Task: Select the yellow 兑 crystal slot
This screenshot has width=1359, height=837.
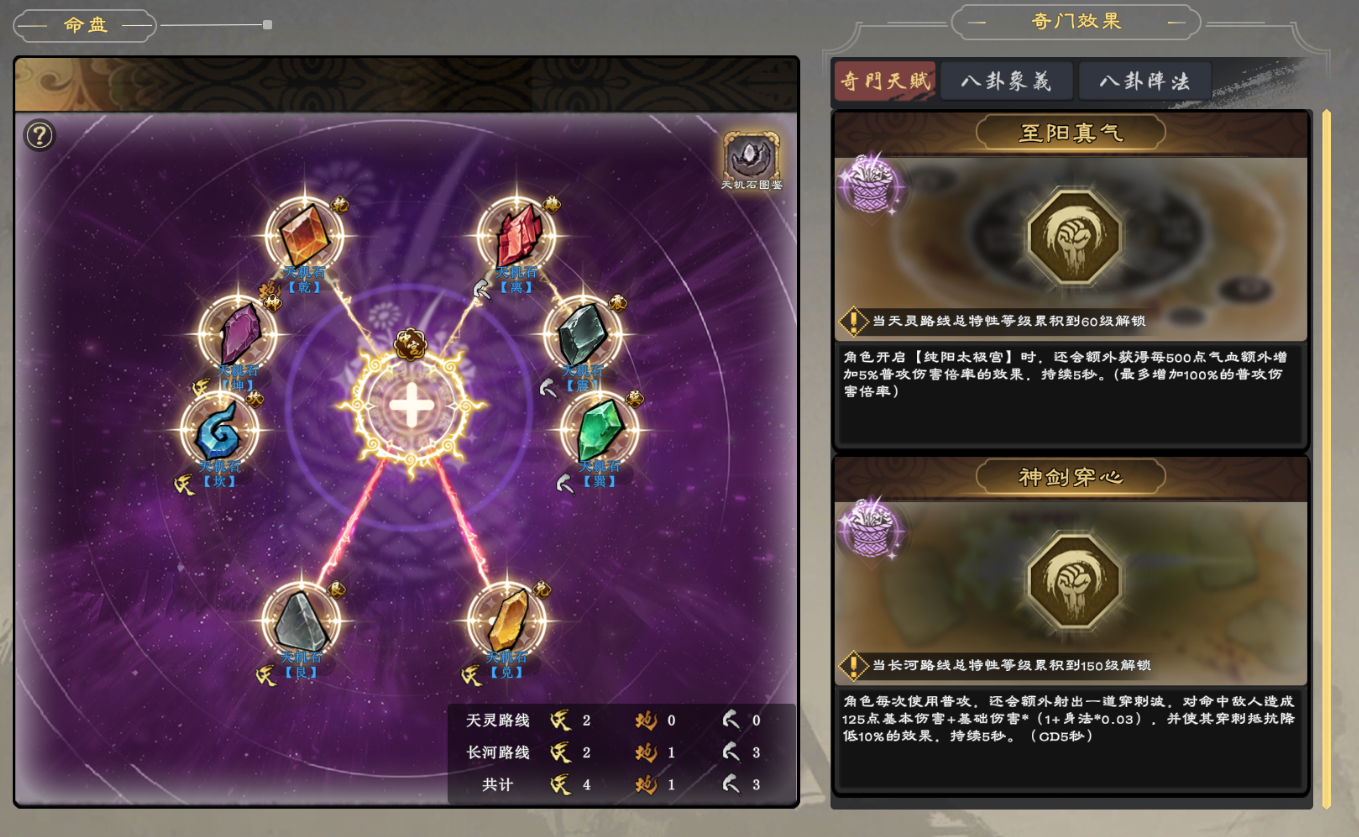Action: coord(507,620)
